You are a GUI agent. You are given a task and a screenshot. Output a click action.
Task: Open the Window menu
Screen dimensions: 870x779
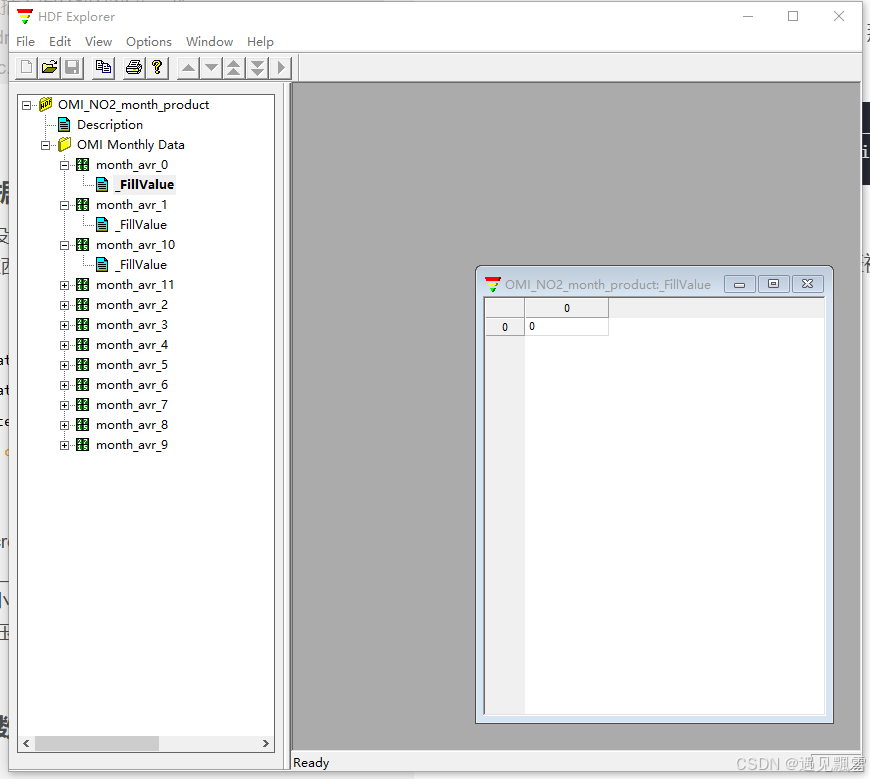[209, 42]
